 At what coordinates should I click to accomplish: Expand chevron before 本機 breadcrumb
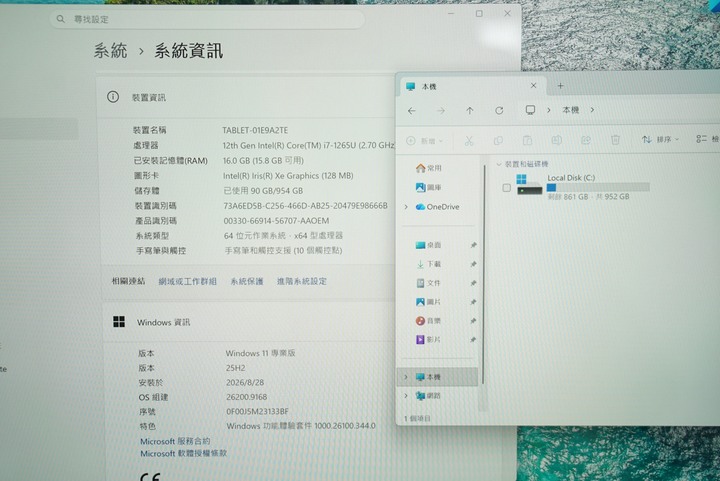[549, 110]
